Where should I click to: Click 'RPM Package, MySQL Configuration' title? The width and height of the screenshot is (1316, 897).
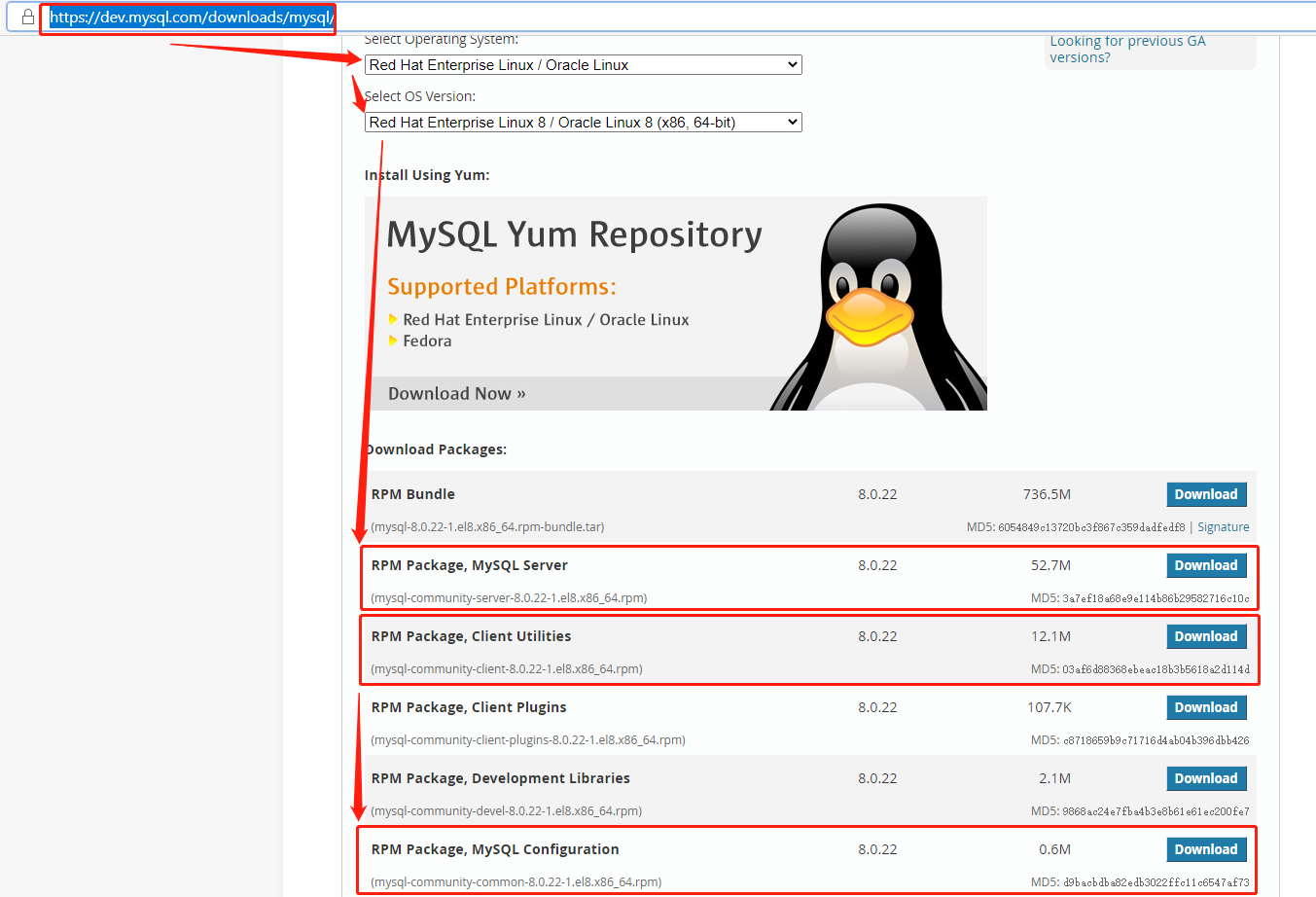495,849
